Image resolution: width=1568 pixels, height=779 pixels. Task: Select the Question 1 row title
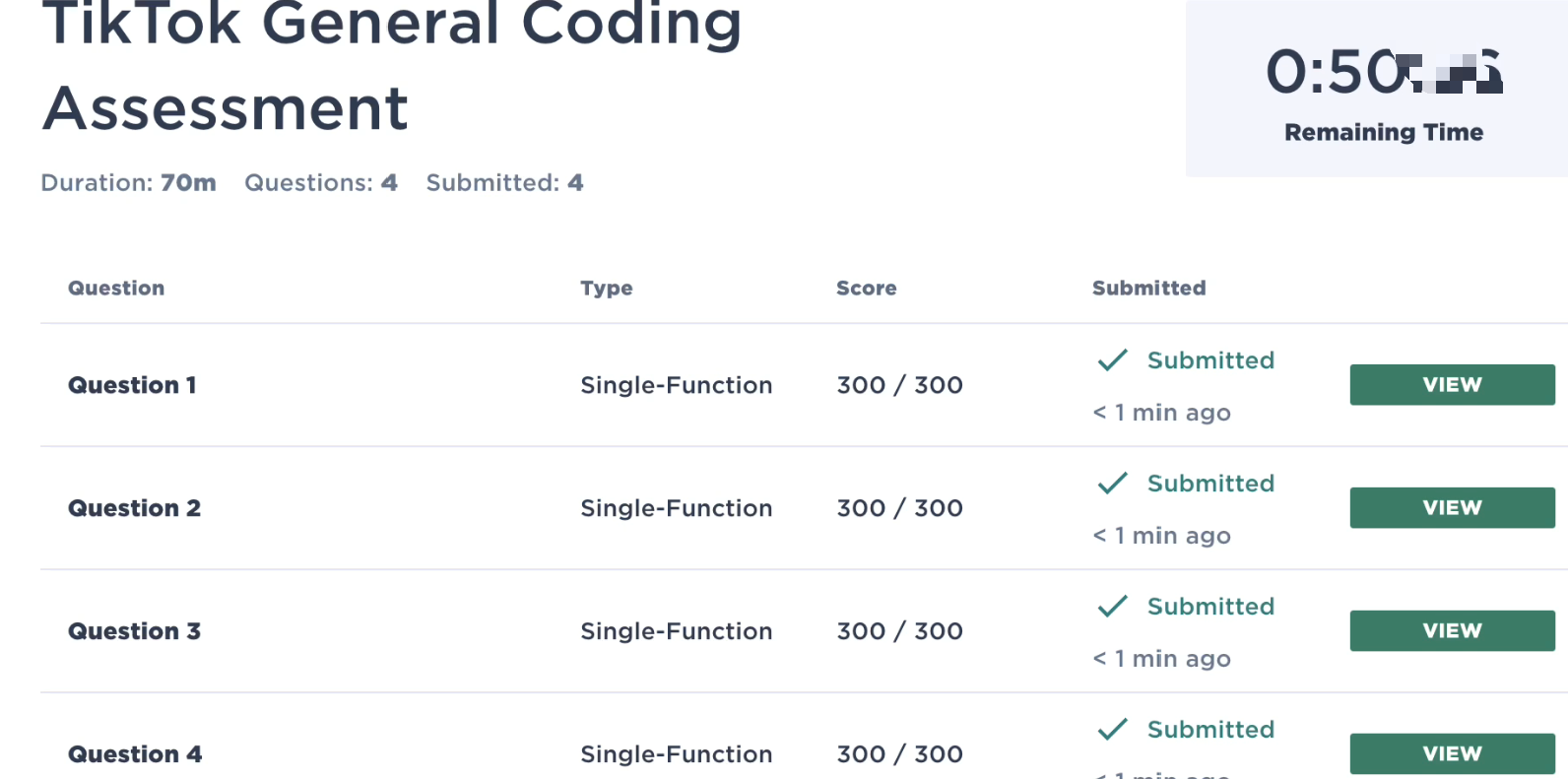click(x=132, y=385)
